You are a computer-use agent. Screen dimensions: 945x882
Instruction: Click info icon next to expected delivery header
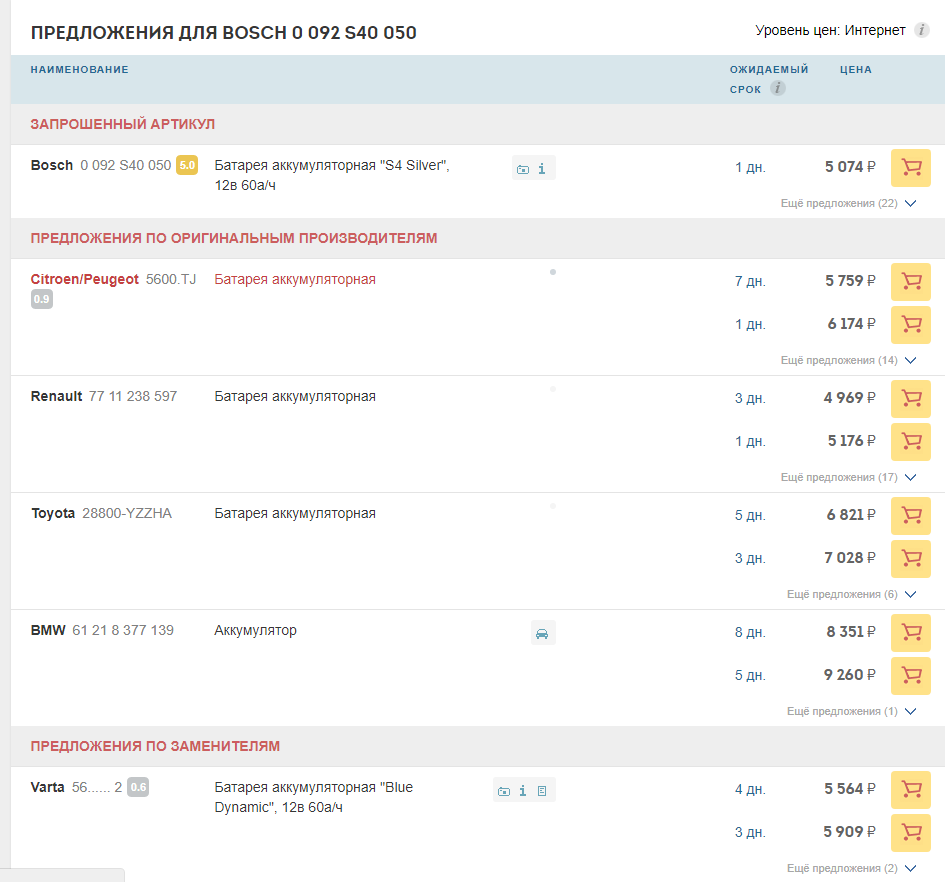pos(777,89)
